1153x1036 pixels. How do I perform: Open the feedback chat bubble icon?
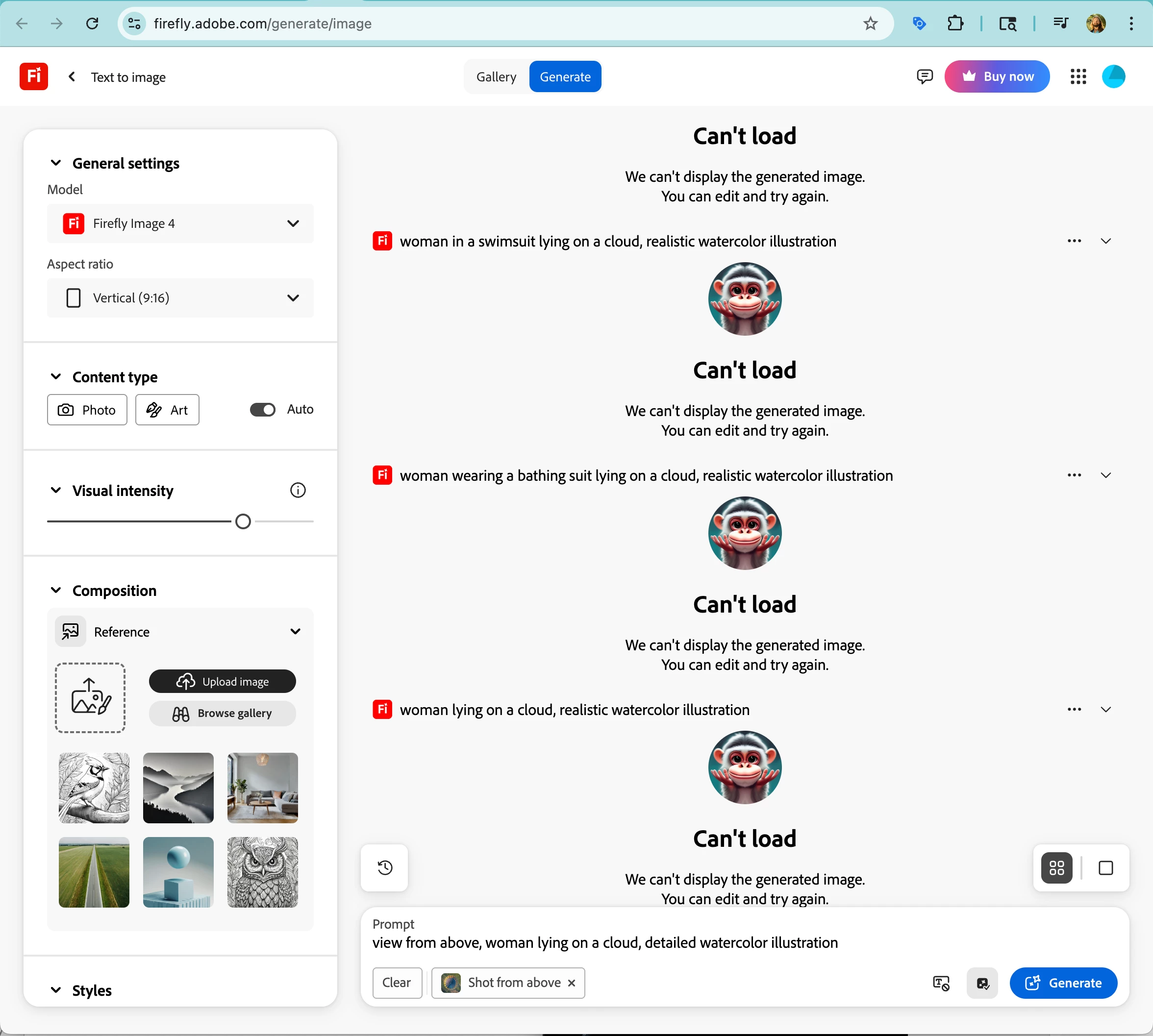[x=925, y=76]
